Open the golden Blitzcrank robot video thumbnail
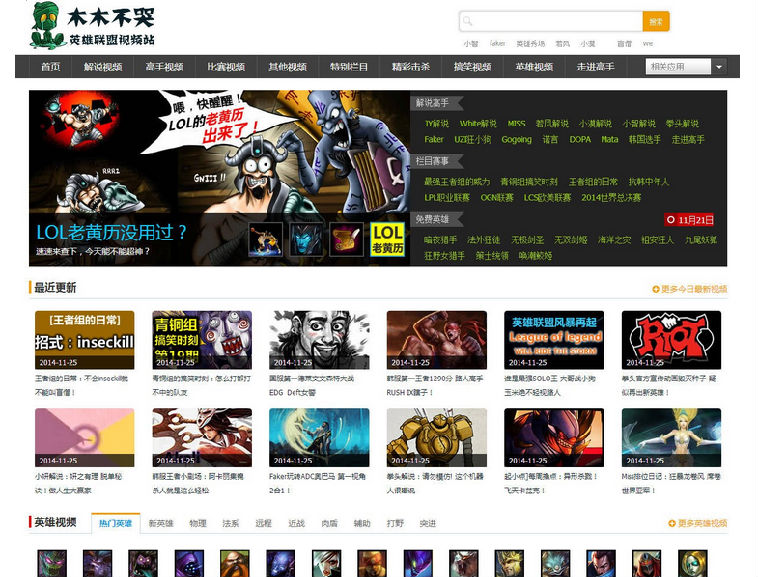The width and height of the screenshot is (758, 577). 437,437
